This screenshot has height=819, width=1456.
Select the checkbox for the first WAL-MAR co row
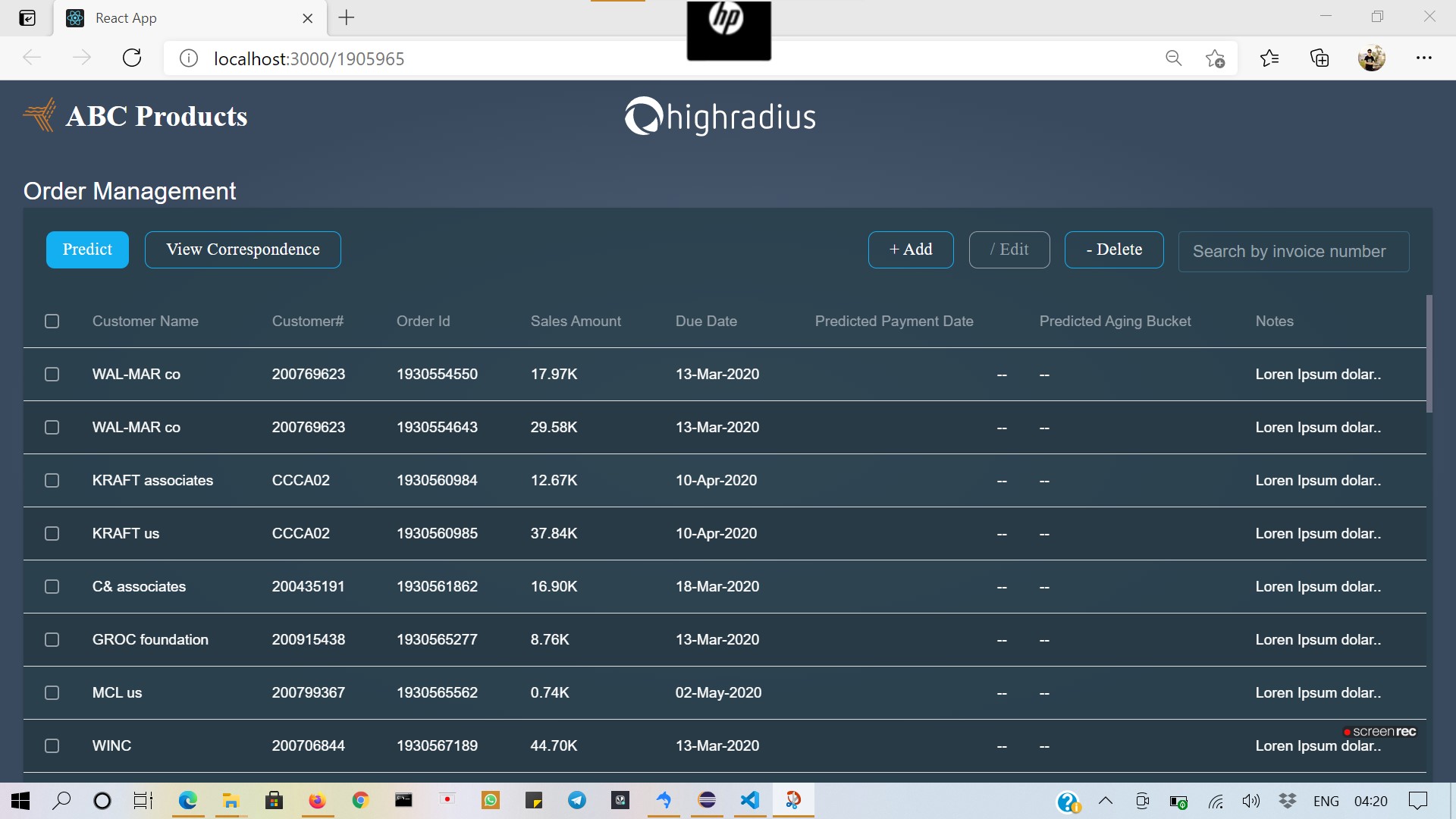pyautogui.click(x=52, y=374)
